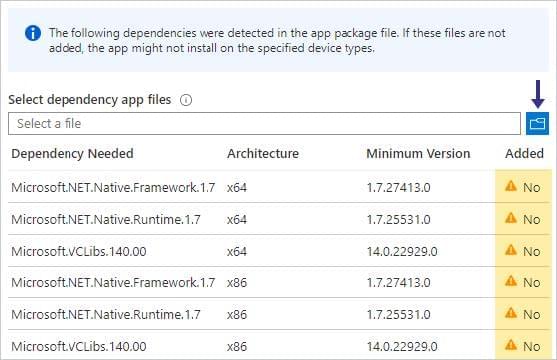Click the Dependency Needed column header
557x360 pixels.
tap(72, 154)
